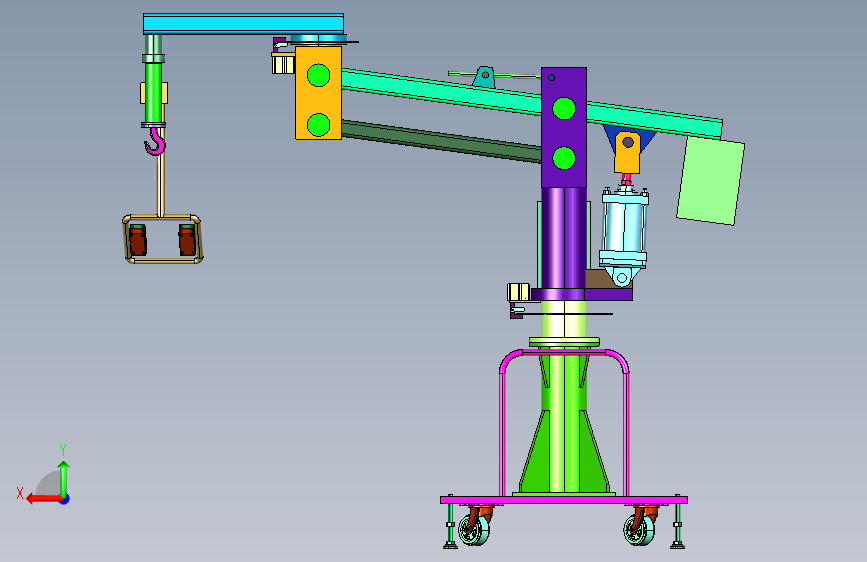Screen dimensions: 867x562
Task: Select the blue triangular bracket under arm
Action: point(610,137)
